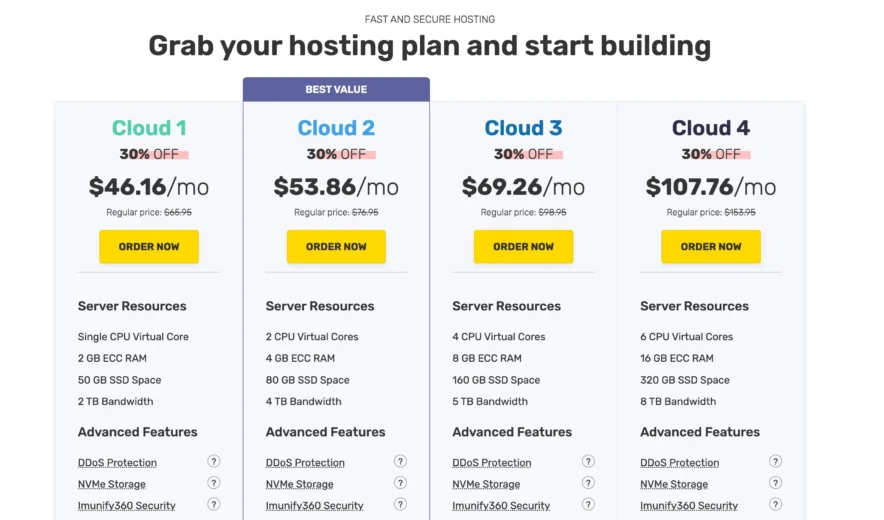Open Cloud 3 Imunify360 Security link
Viewport: 884px width, 520px height.
coord(501,506)
